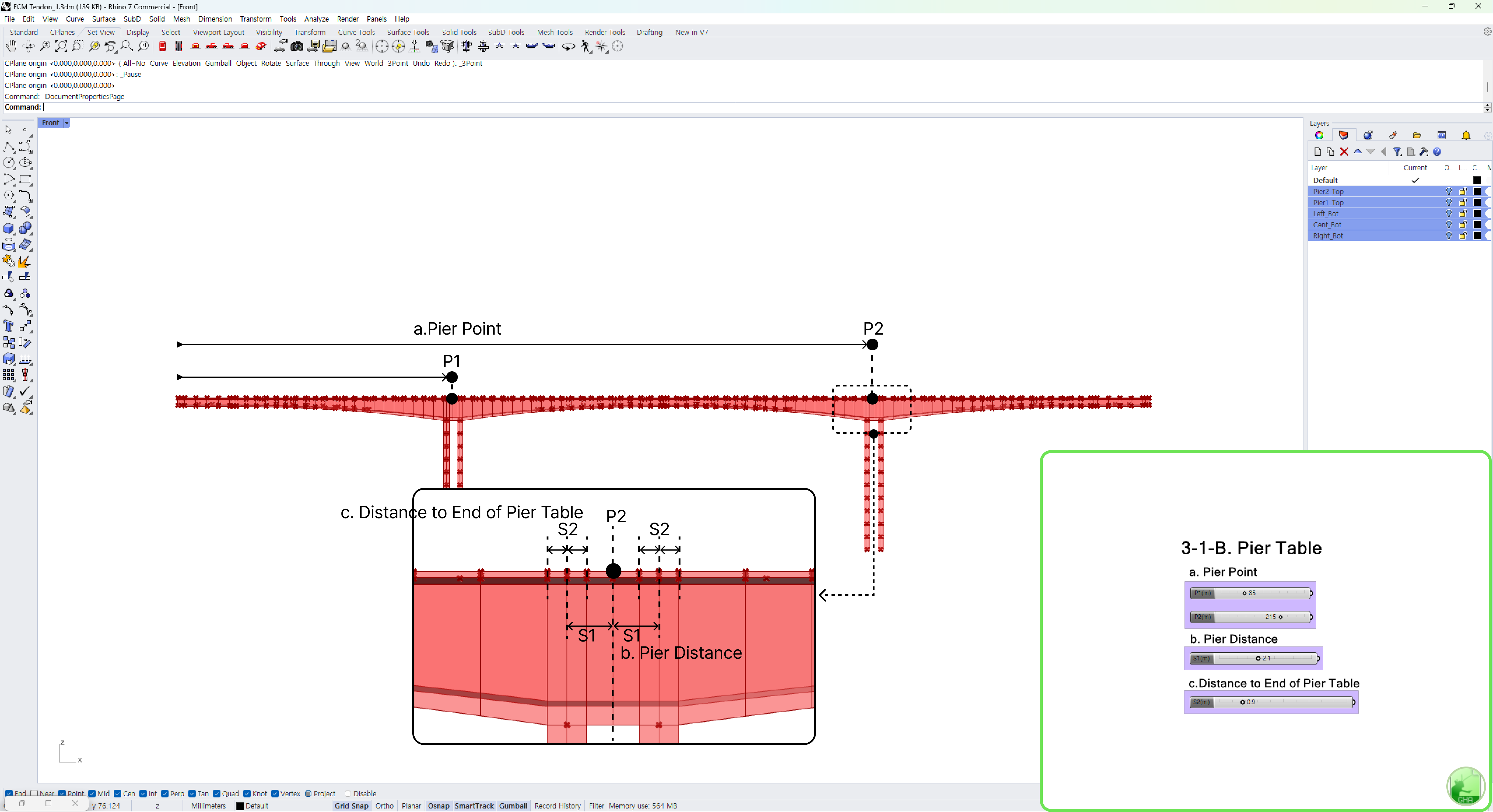Toggle visibility bulb for Pier2_Top layer
Viewport: 1493px width, 812px height.
point(1448,192)
